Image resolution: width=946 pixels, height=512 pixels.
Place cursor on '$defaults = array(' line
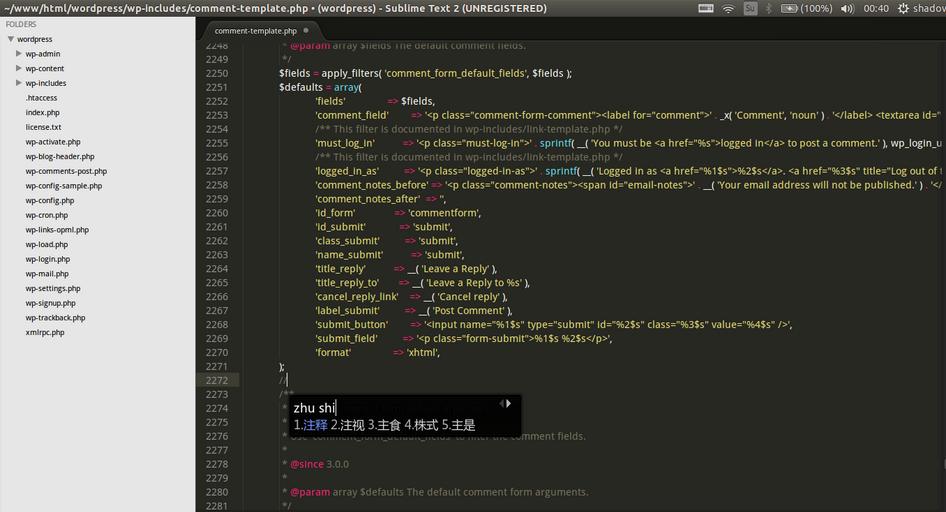[320, 87]
